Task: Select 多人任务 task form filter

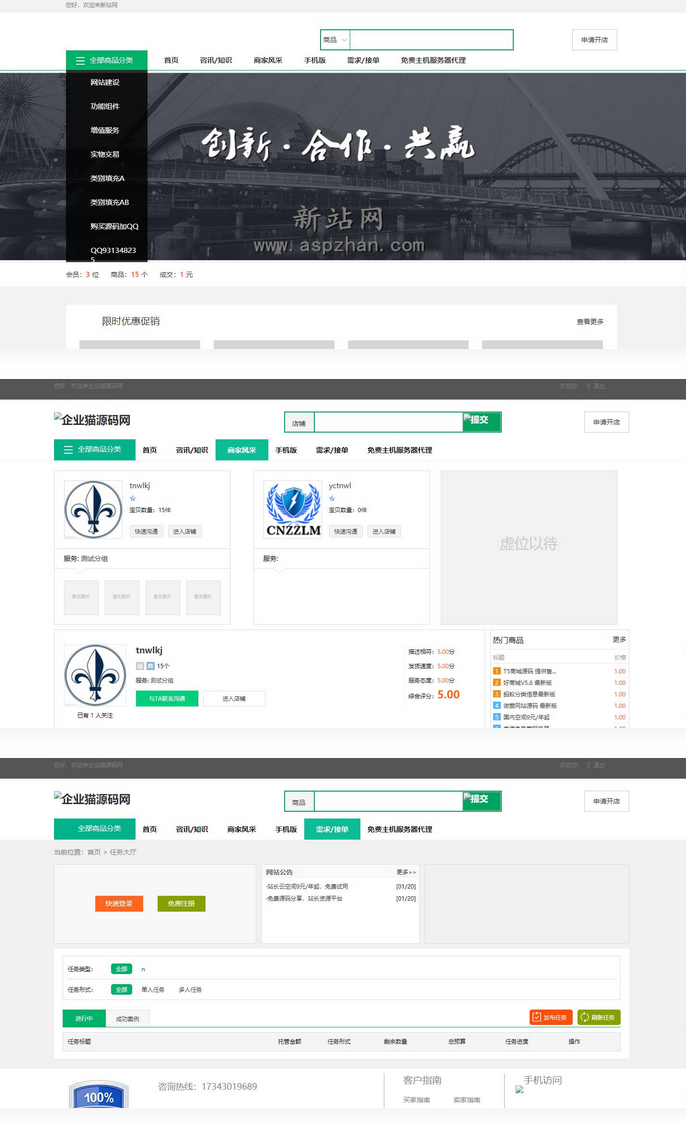Action: click(190, 990)
